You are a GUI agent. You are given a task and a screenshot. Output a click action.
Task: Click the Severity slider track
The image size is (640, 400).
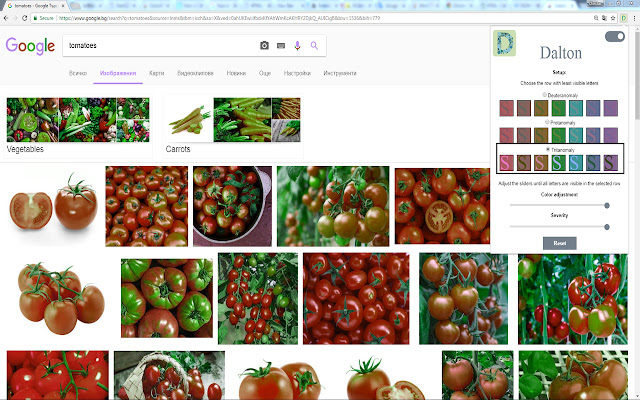click(559, 227)
